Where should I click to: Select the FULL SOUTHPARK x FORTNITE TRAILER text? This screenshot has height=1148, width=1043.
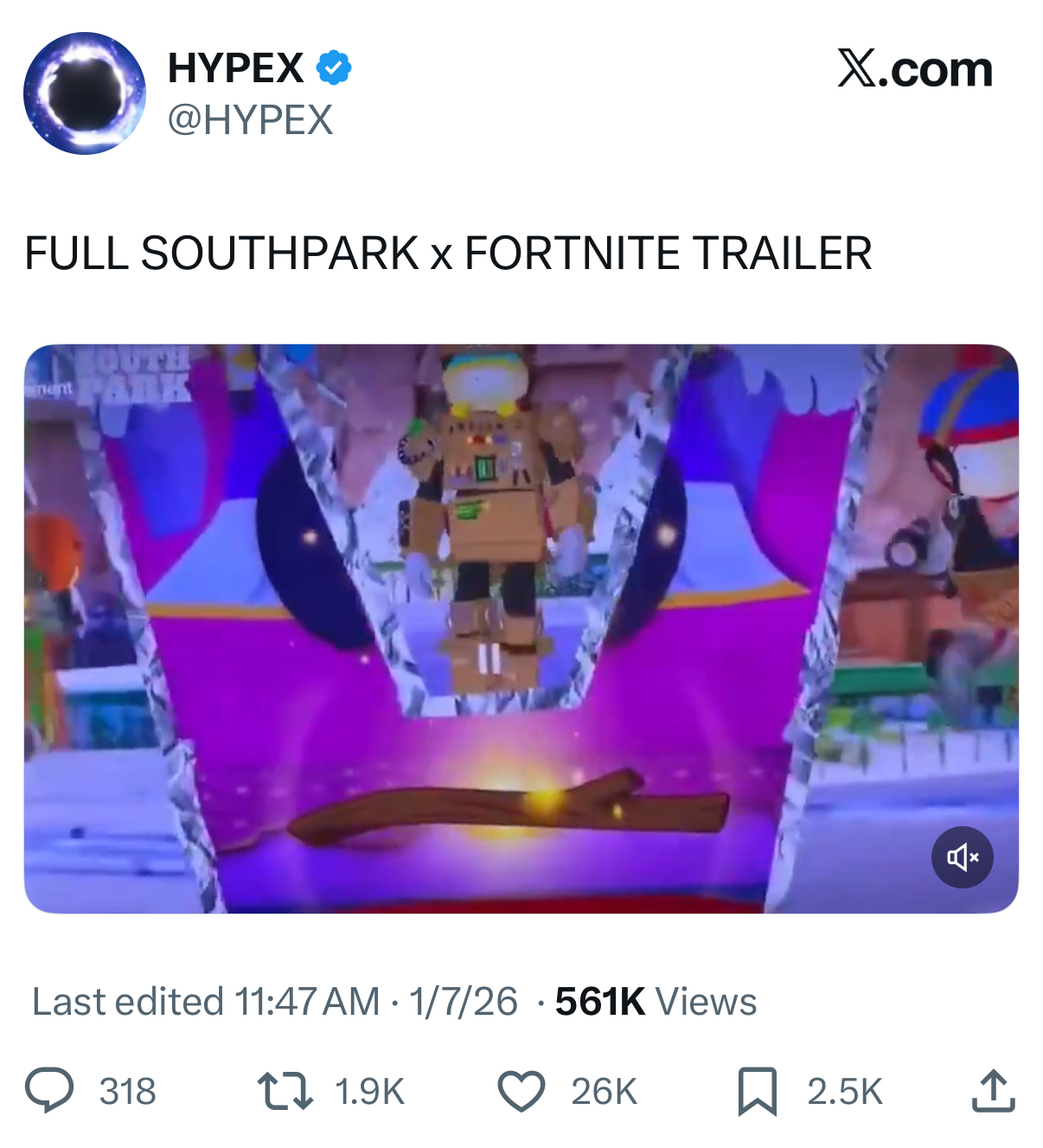coord(448,253)
